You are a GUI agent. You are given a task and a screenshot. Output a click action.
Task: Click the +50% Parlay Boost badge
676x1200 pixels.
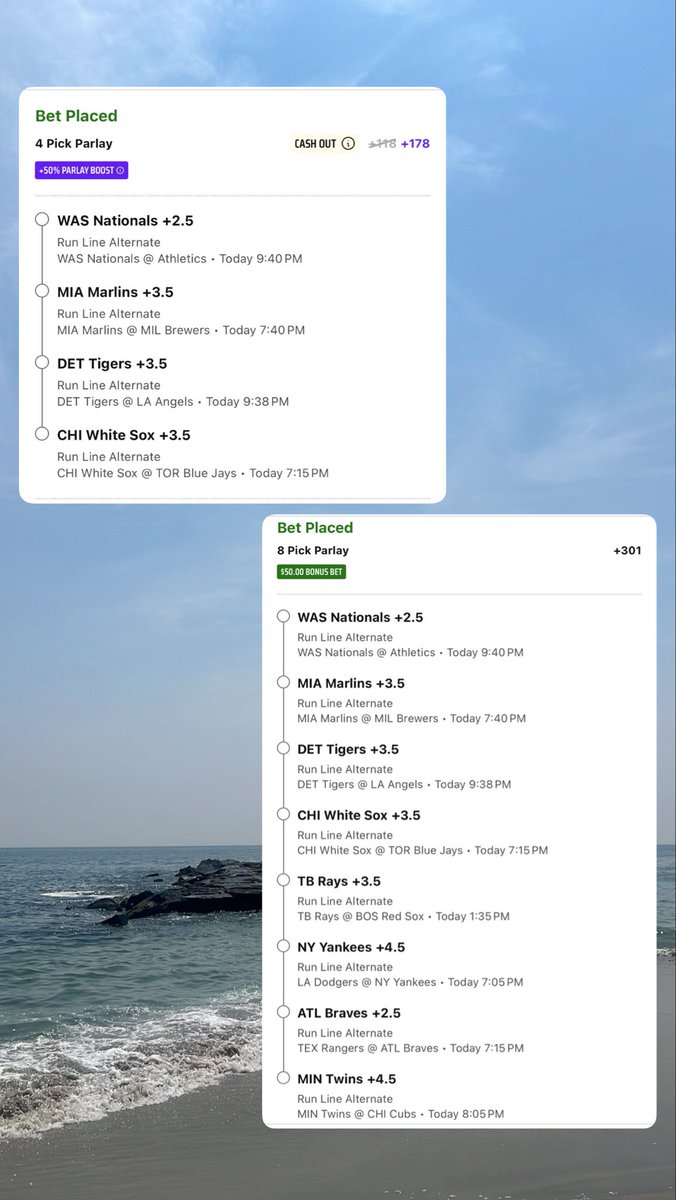(x=82, y=171)
